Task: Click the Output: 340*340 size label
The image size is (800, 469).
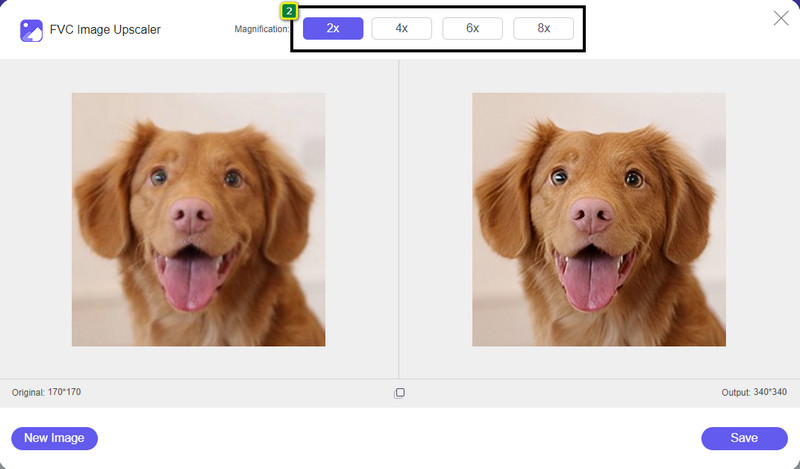Action: click(x=754, y=393)
